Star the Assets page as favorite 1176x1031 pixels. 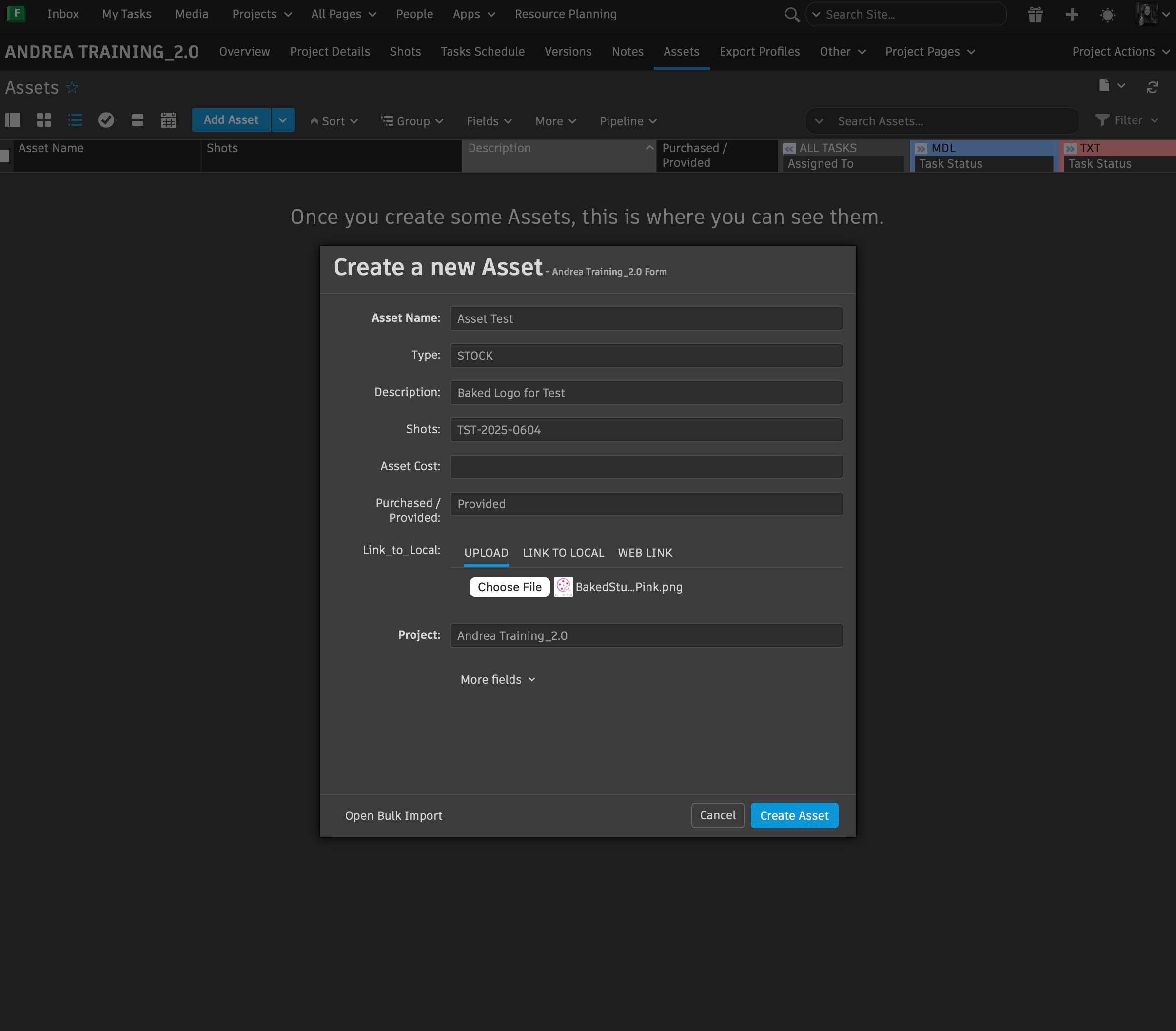[x=72, y=87]
